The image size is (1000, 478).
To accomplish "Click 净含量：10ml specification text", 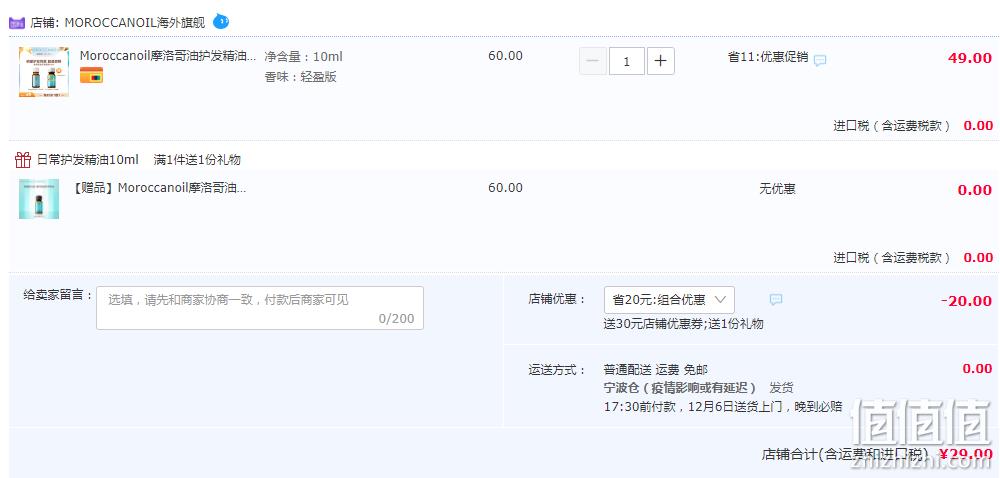I will click(304, 57).
